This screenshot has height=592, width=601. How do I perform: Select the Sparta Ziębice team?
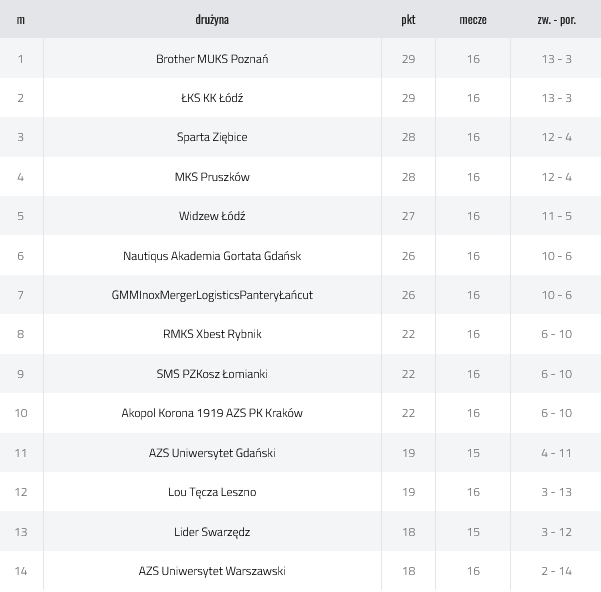[x=212, y=137]
